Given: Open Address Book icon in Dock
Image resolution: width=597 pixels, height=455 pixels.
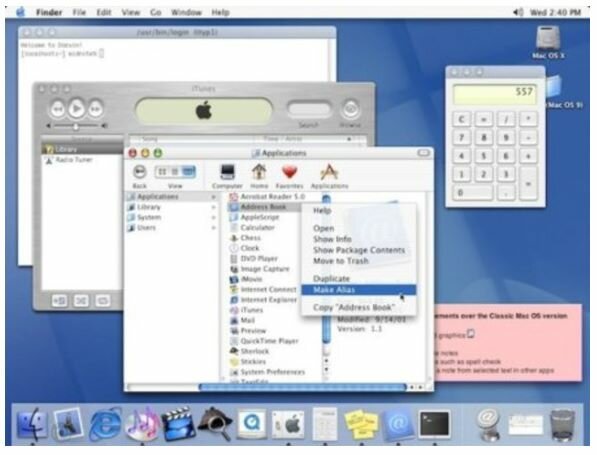Looking at the screenshot, I should tap(397, 424).
